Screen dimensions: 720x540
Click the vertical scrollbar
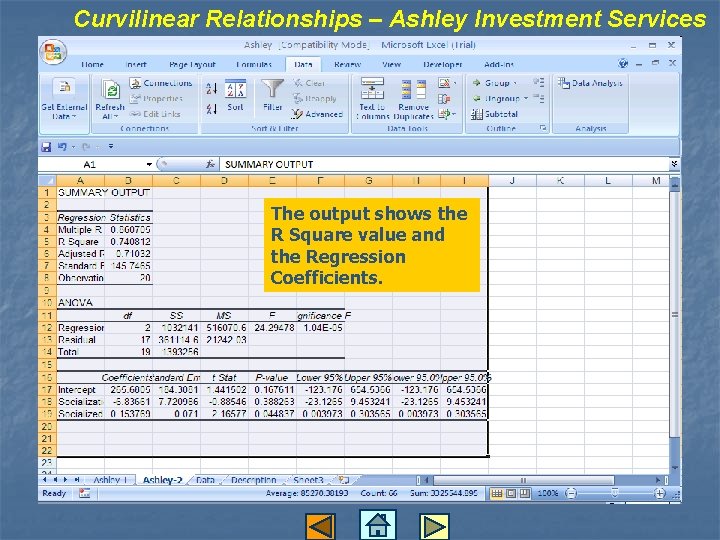[x=674, y=314]
